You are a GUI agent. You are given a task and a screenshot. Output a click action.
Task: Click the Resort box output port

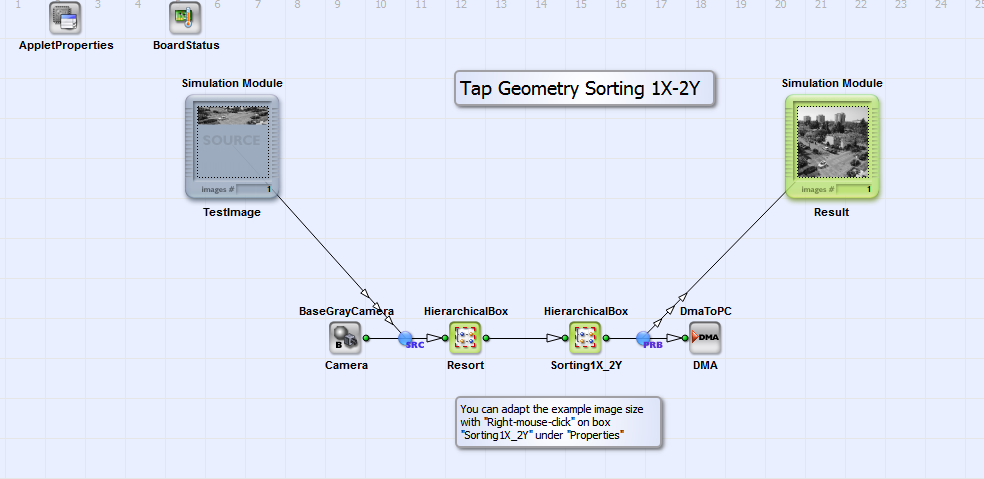[x=486, y=338]
